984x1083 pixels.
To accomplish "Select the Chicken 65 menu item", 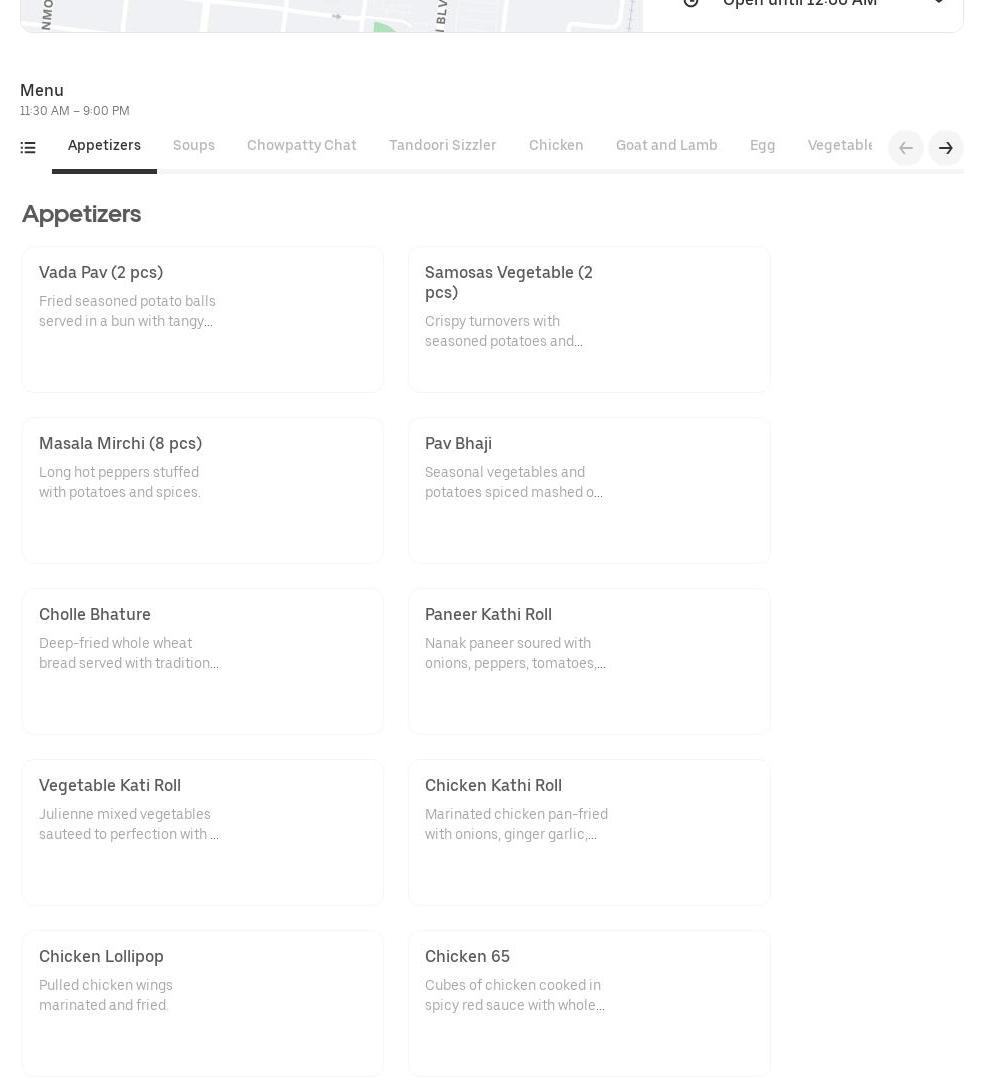I will point(588,1003).
